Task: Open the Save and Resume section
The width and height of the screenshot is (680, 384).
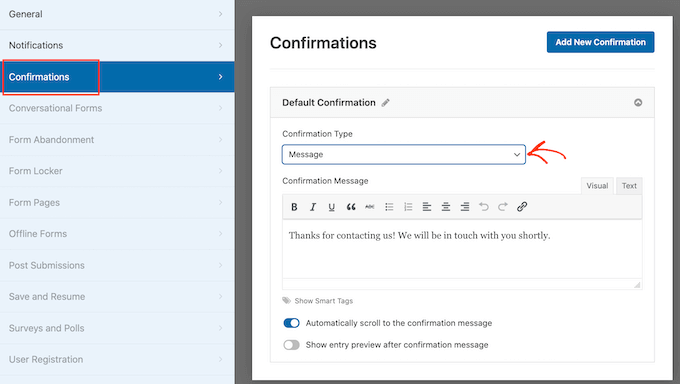Action: [117, 297]
